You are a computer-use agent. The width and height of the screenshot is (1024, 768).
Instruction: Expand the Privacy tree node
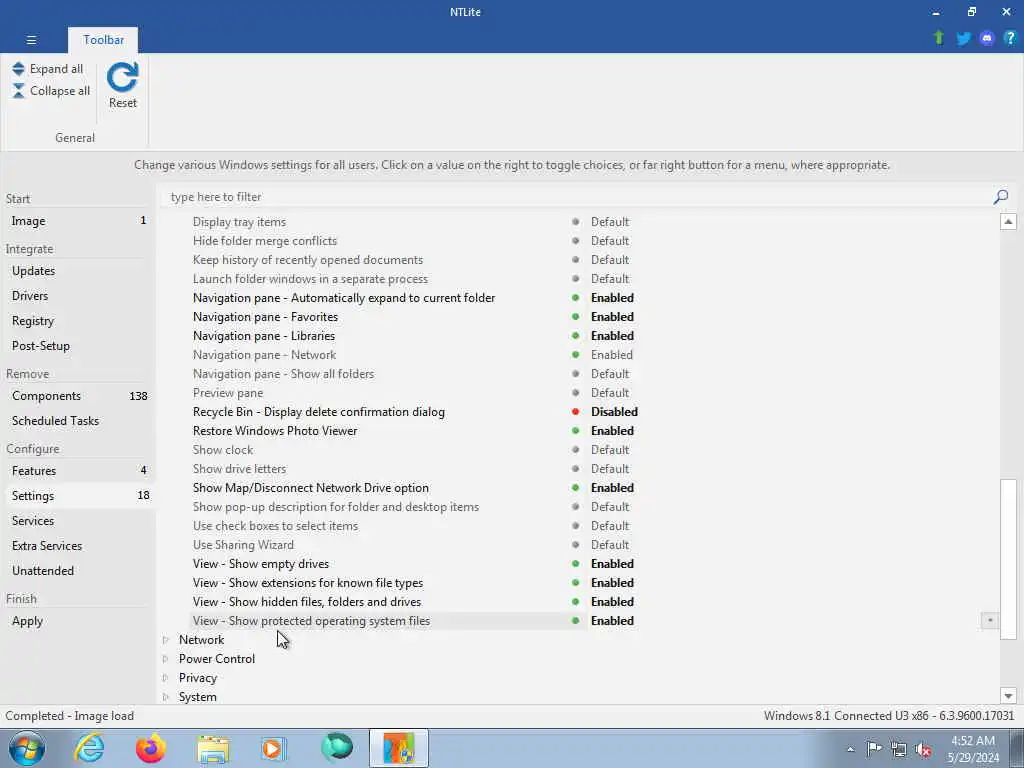pos(166,678)
